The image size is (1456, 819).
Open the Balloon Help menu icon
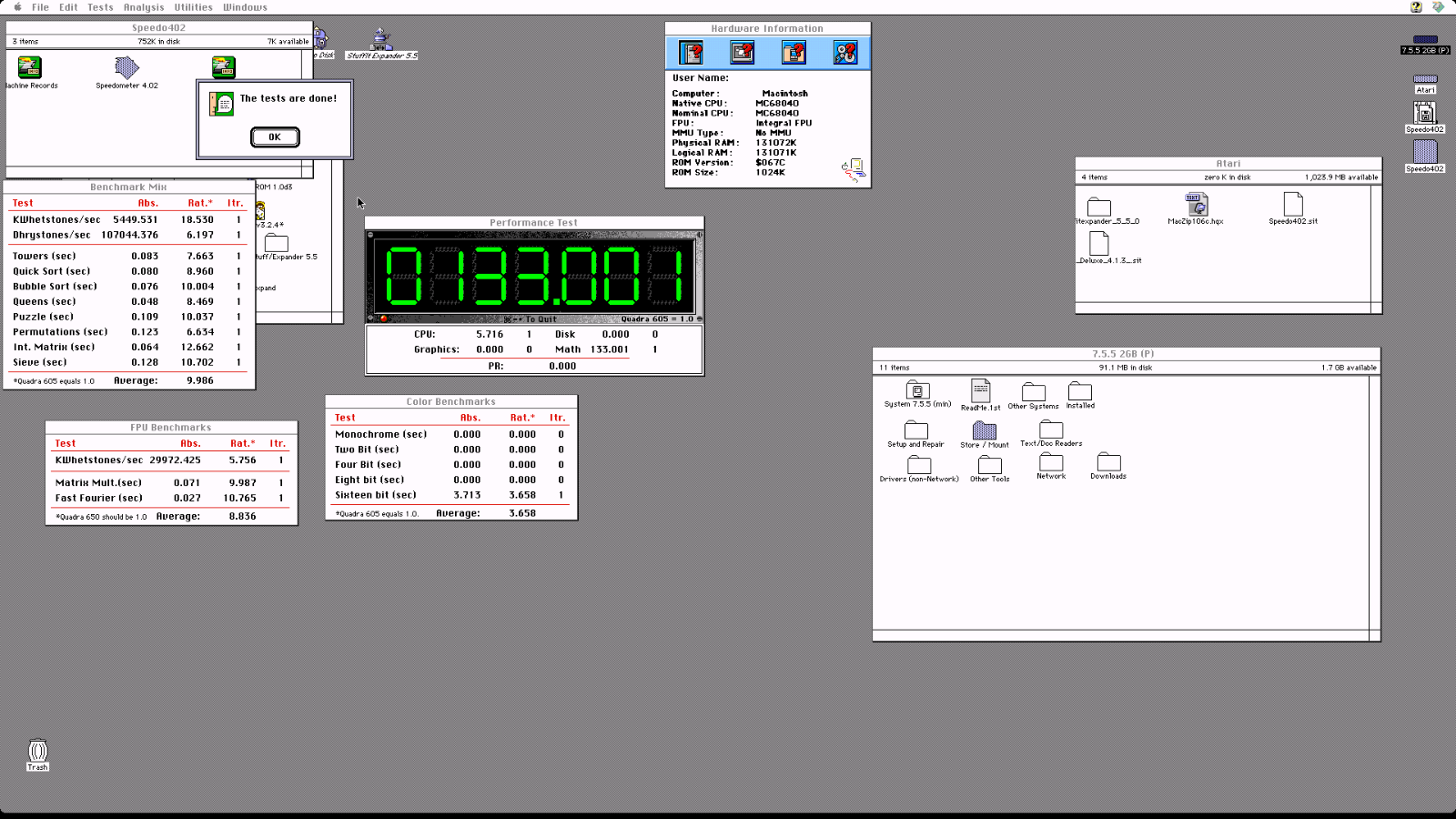coord(1416,7)
